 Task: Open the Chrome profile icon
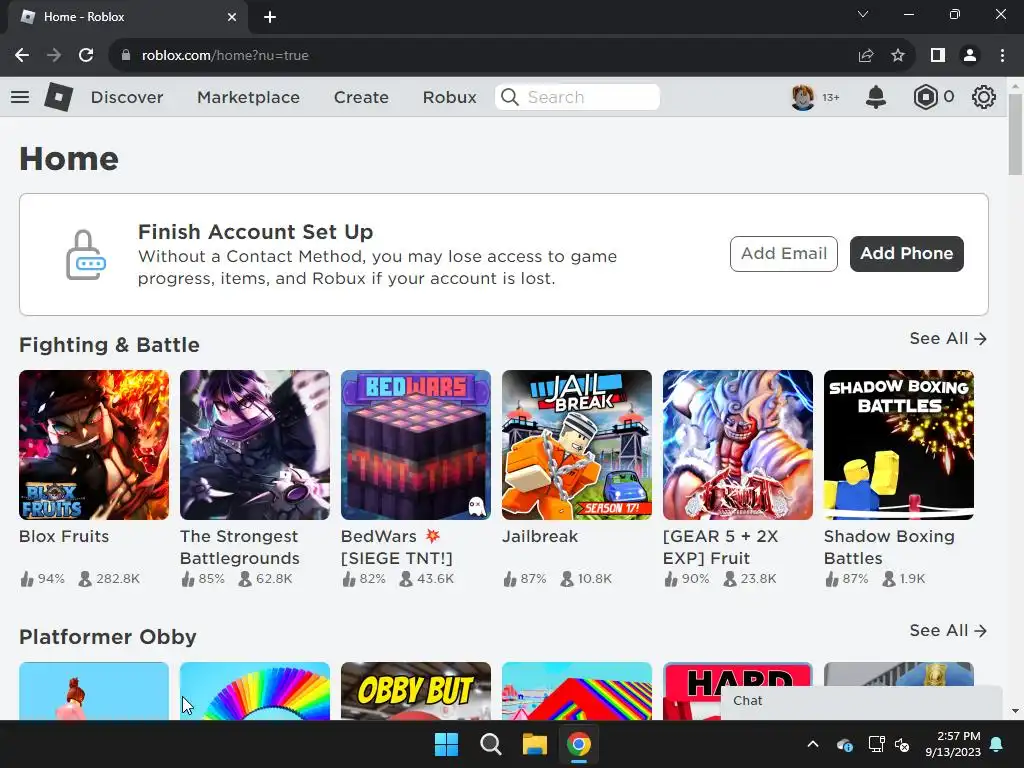pos(970,56)
